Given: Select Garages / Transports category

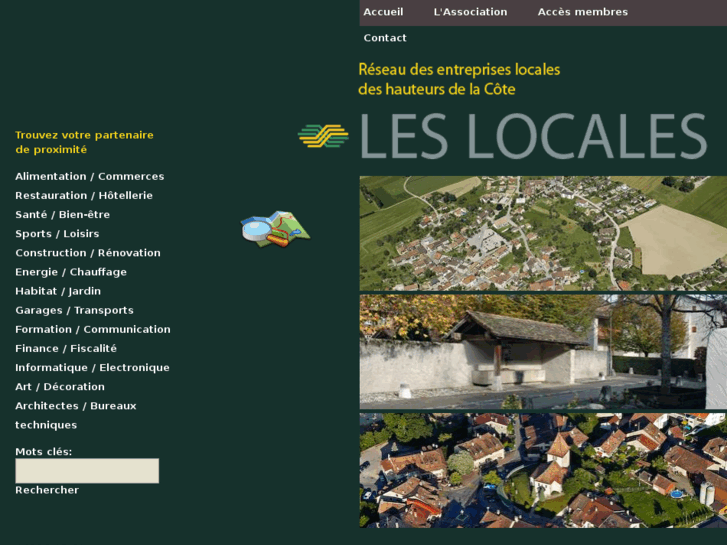Looking at the screenshot, I should coord(74,310).
